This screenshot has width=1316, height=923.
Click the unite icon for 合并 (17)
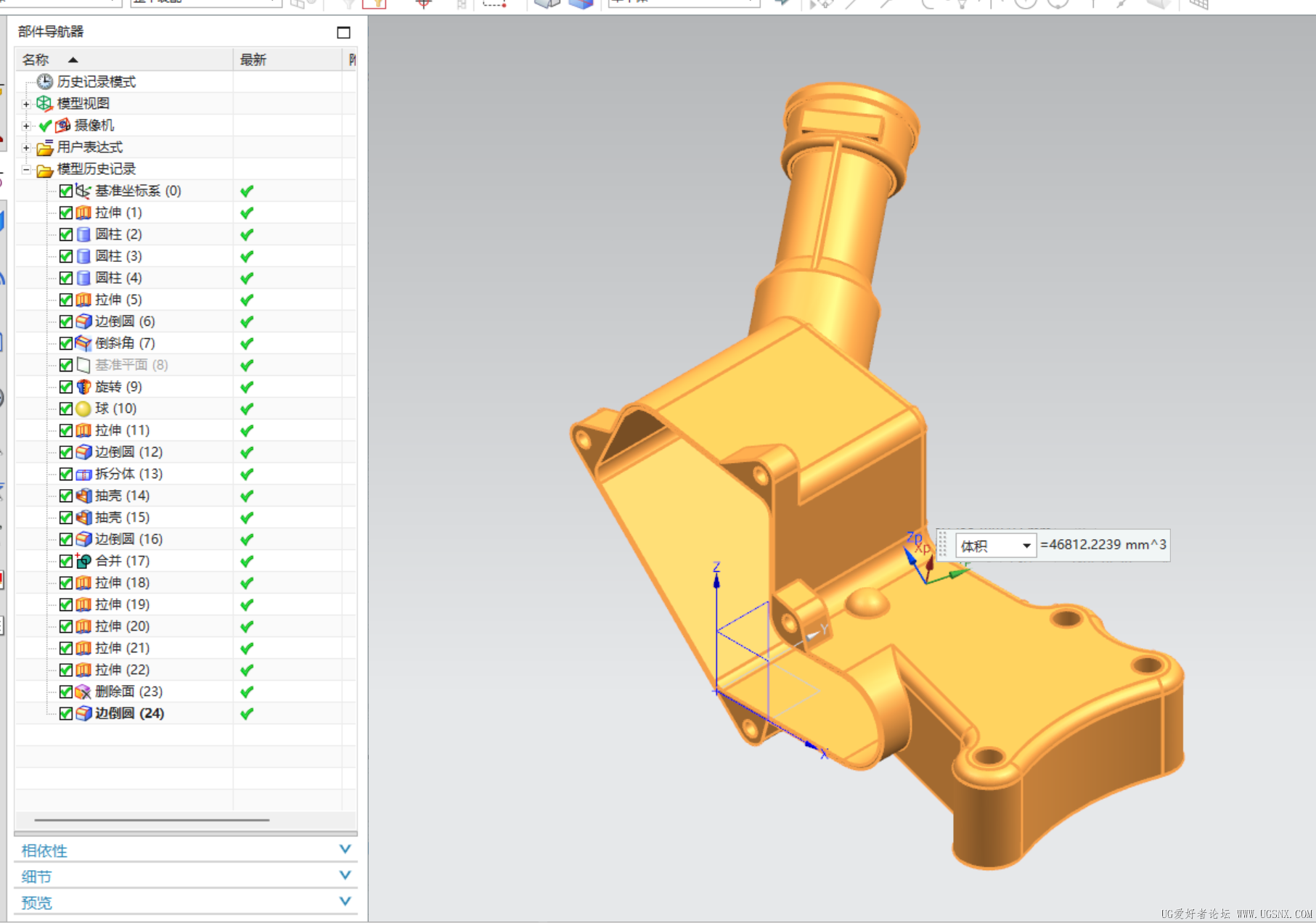[83, 561]
